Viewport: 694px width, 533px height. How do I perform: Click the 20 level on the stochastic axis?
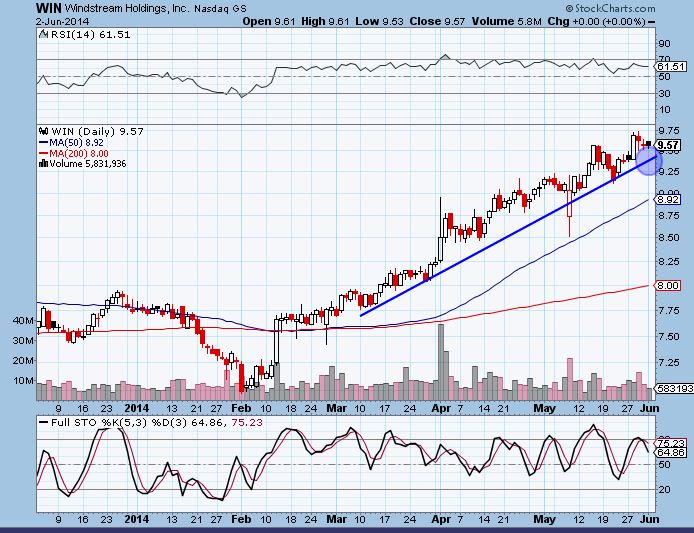click(665, 489)
